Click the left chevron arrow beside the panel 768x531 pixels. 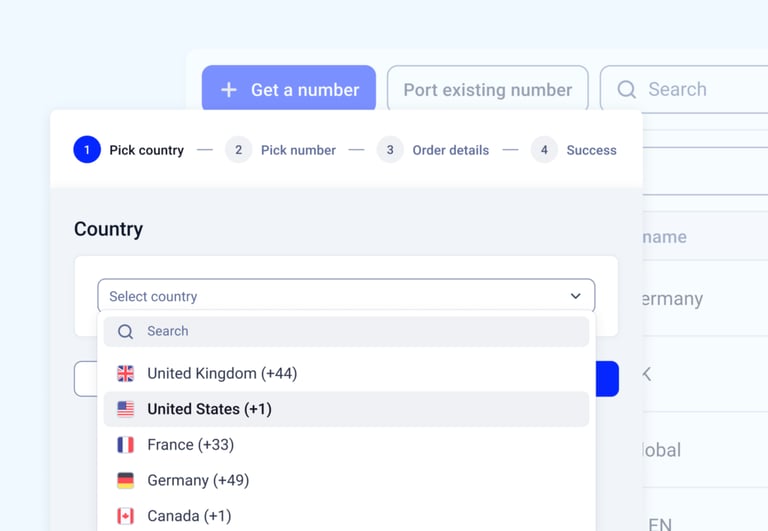(647, 374)
